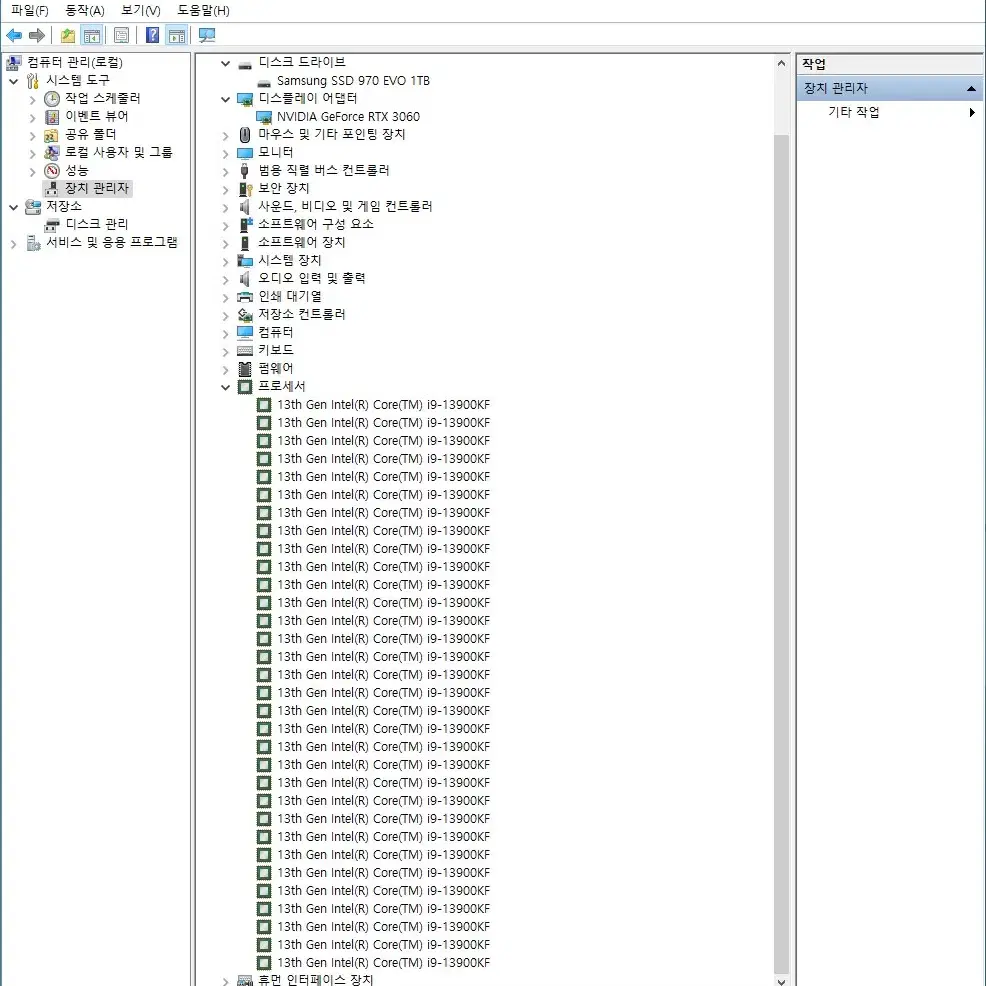The height and width of the screenshot is (986, 986).
Task: Open the 보기(V) menu
Action: 141,11
